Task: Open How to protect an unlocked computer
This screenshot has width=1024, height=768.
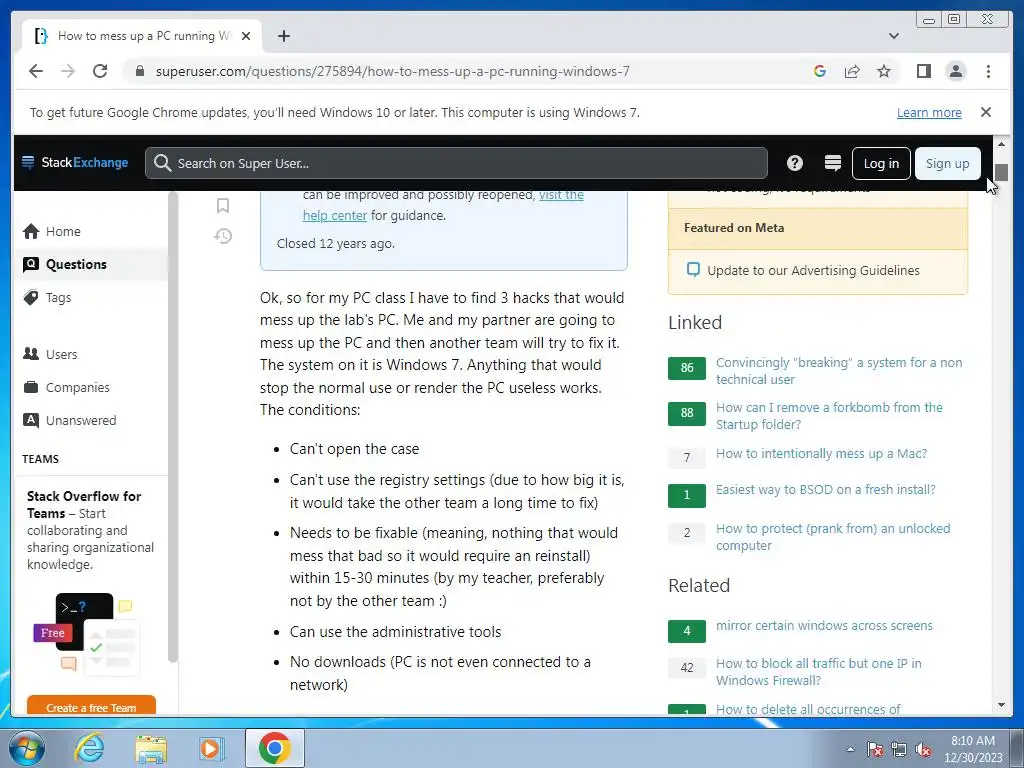Action: 833,536
